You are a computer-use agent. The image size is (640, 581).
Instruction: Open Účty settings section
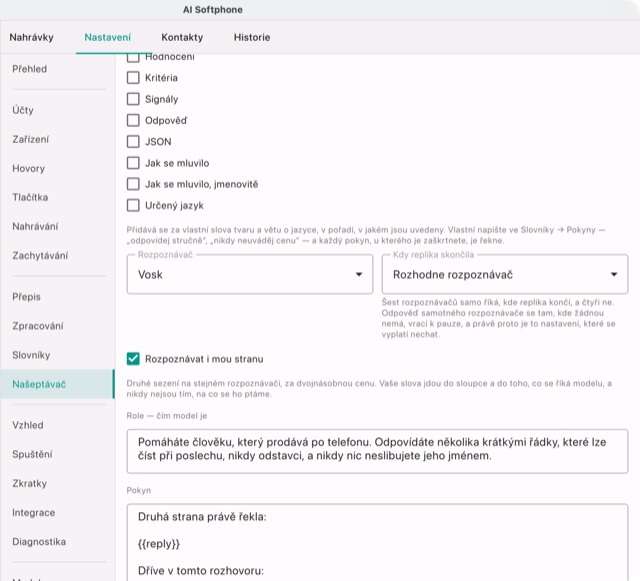click(57, 110)
